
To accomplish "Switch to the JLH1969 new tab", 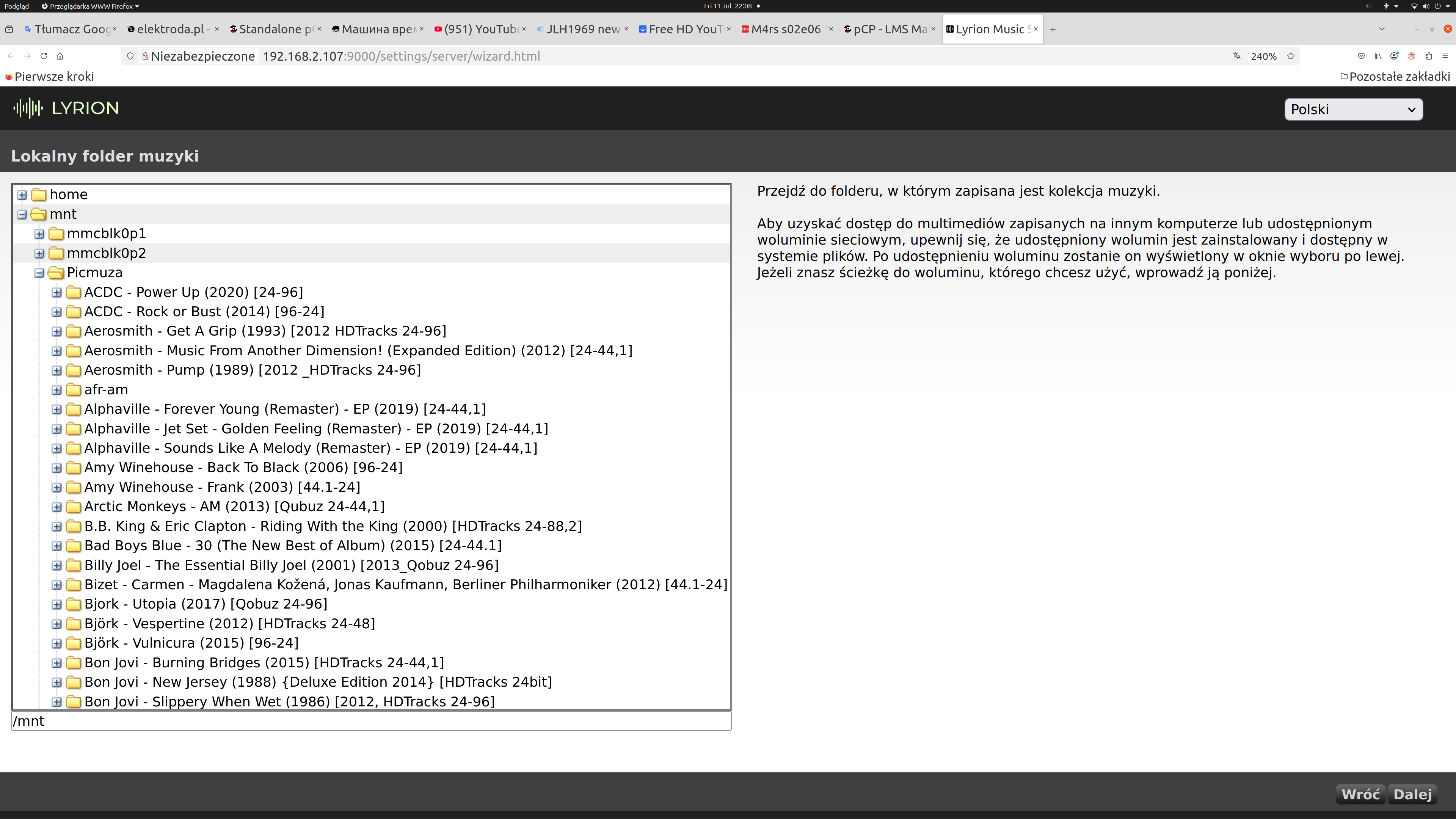I will click(582, 30).
